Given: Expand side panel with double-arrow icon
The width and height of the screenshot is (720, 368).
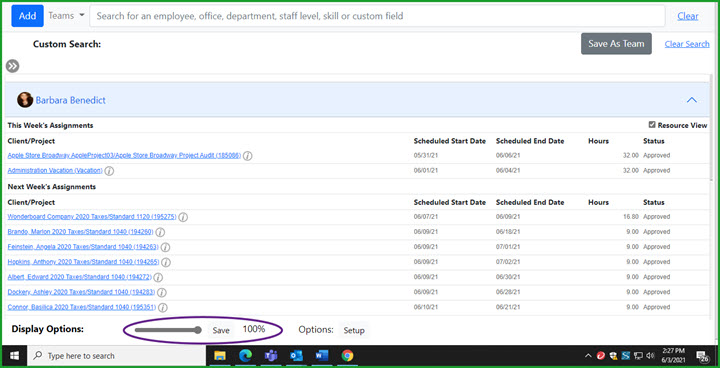Looking at the screenshot, I should tap(12, 66).
